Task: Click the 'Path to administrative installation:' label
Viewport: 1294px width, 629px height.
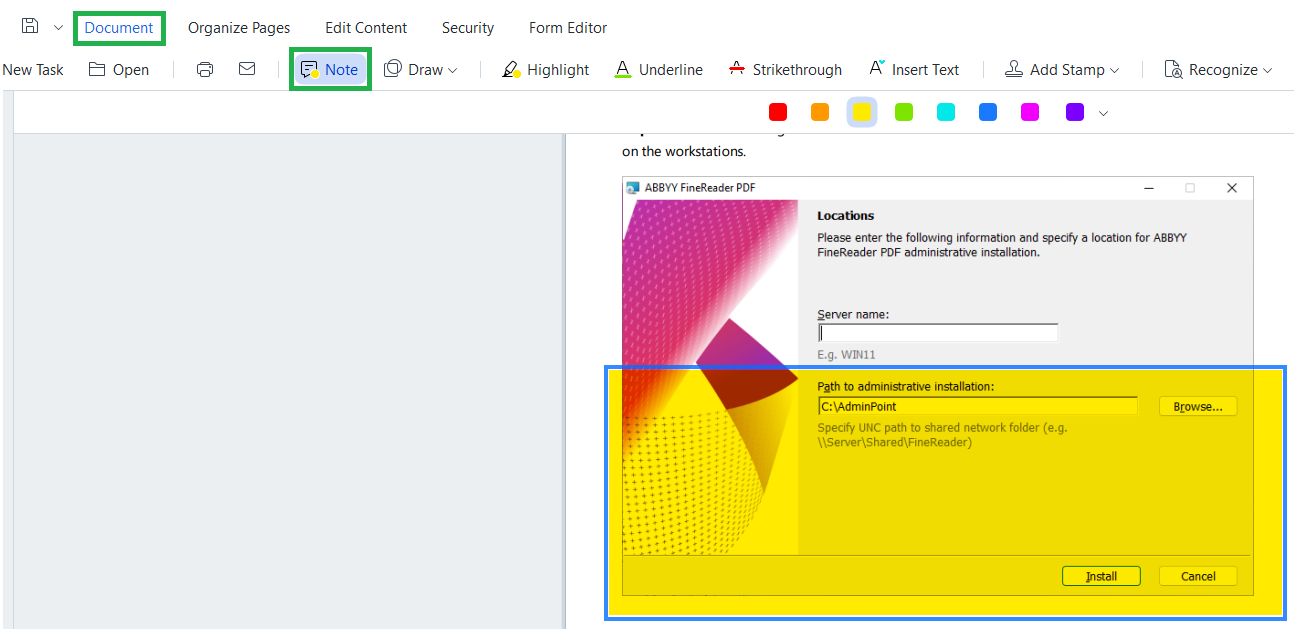Action: pyautogui.click(x=906, y=386)
